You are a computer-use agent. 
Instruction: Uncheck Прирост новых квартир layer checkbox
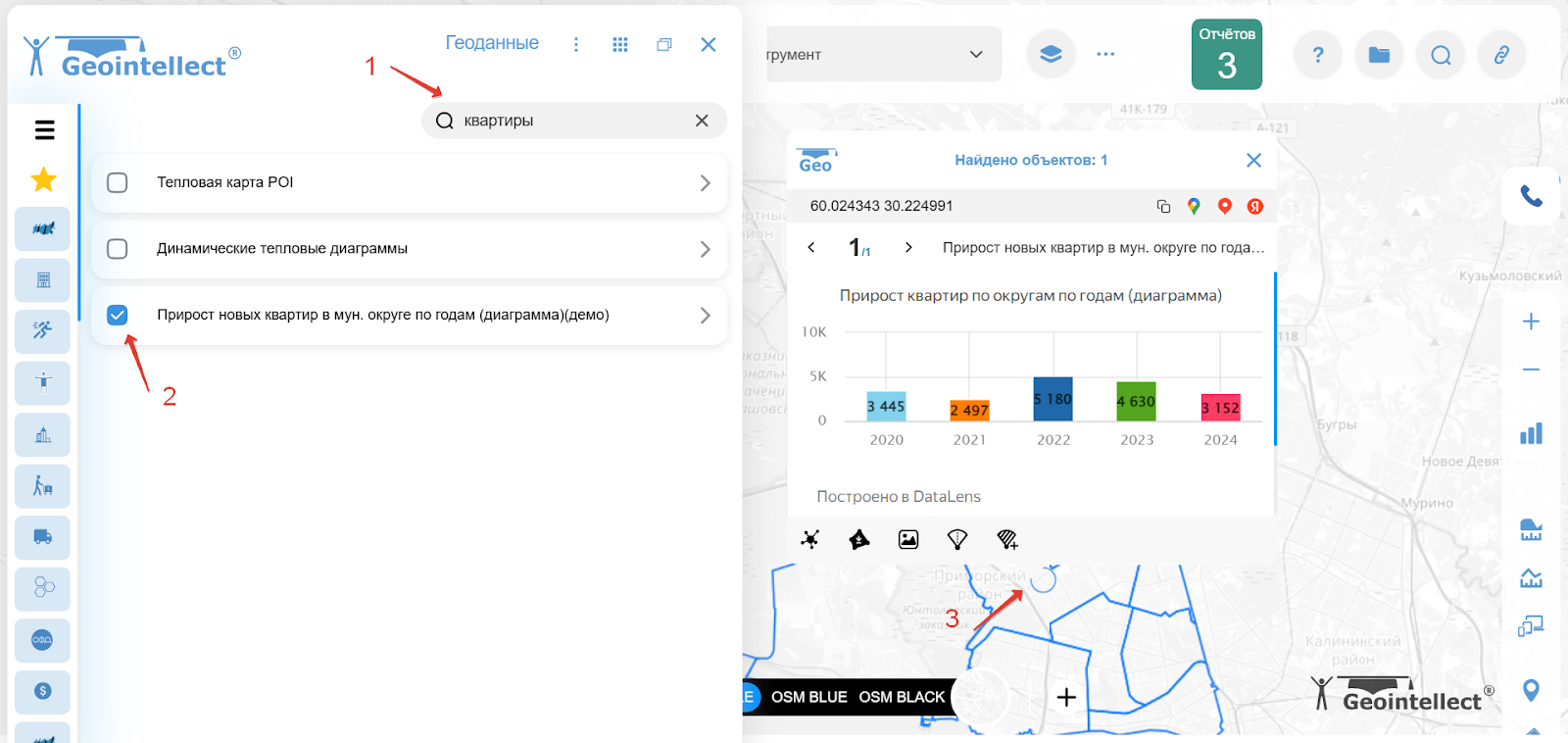pos(118,315)
